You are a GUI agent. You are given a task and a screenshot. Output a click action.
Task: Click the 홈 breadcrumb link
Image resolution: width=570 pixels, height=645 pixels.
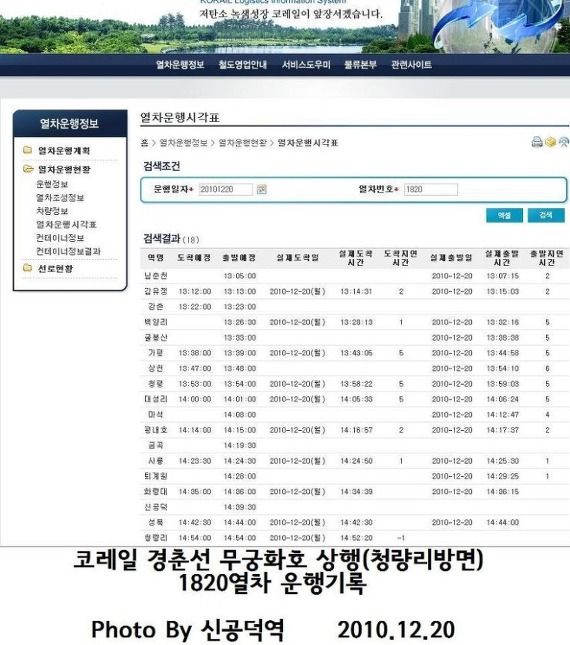[x=144, y=143]
